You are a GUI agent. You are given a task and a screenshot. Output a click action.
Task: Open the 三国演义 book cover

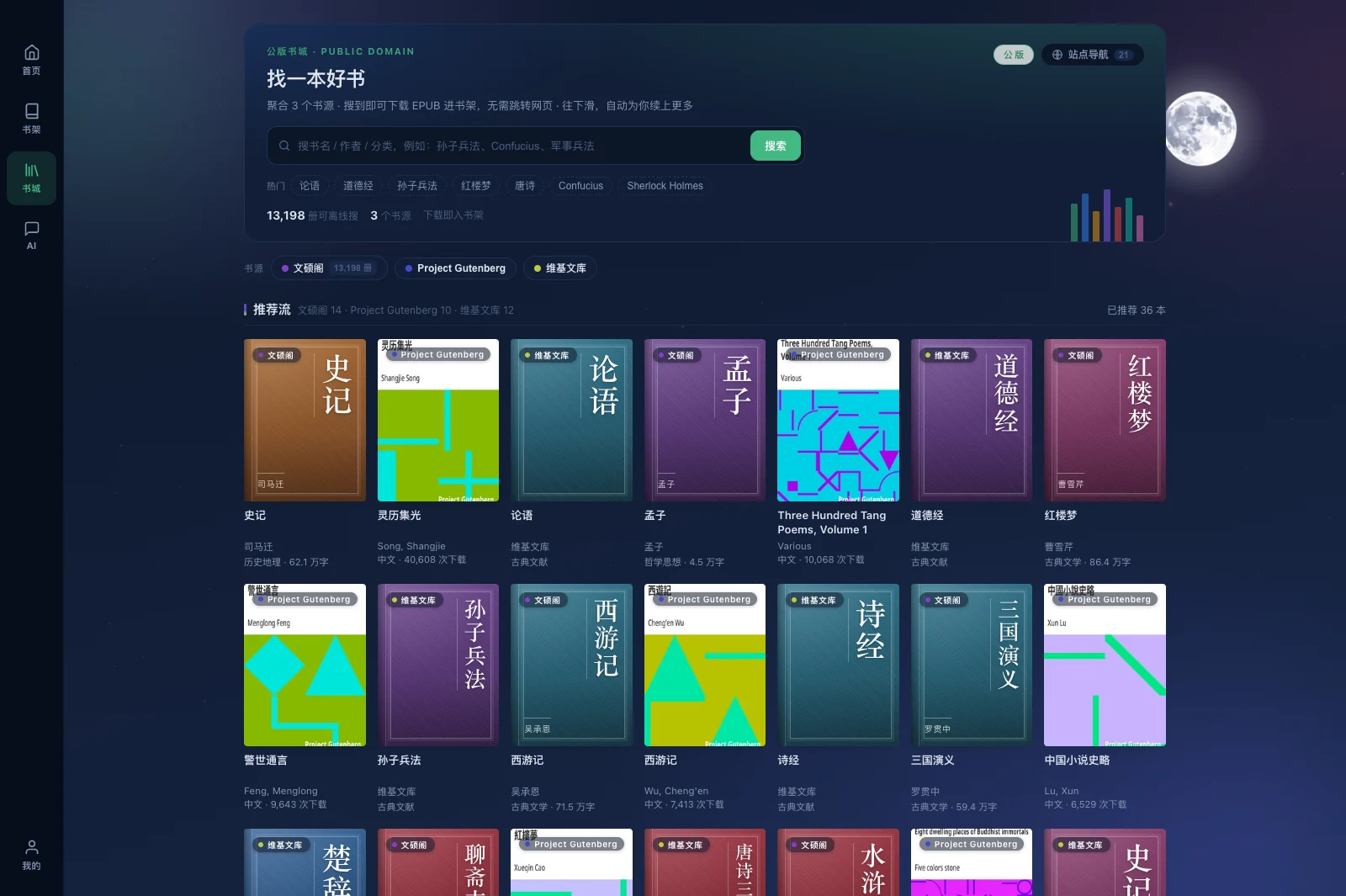tap(972, 665)
